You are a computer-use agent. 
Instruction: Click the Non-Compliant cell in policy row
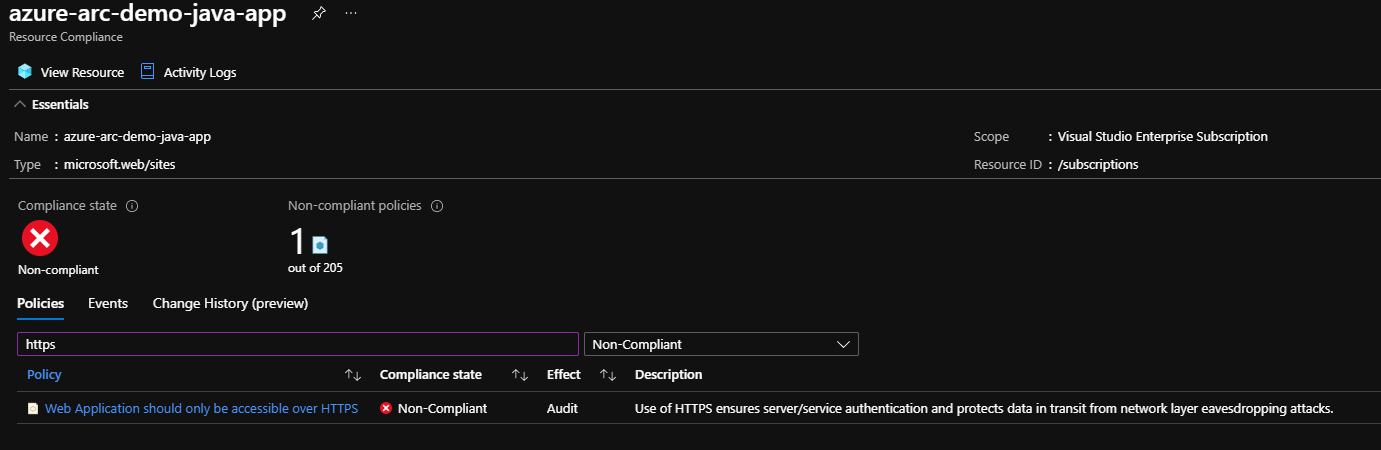pyautogui.click(x=434, y=408)
